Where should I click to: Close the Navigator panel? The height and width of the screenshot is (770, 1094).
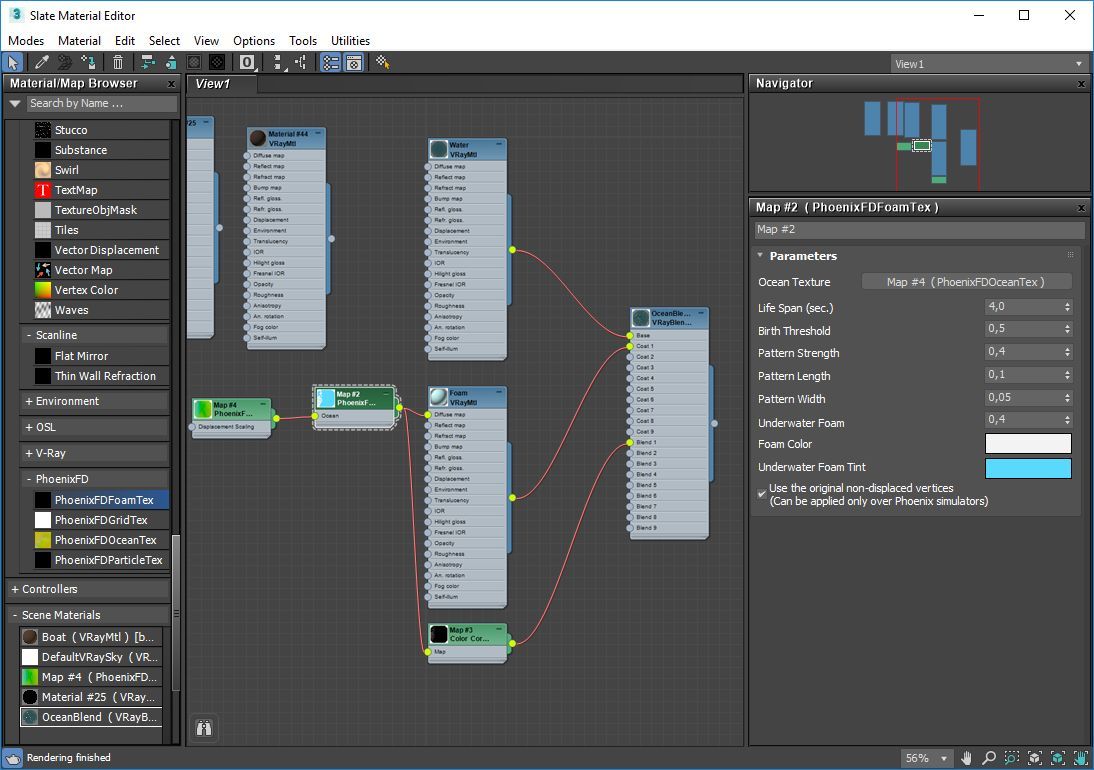pos(1081,84)
